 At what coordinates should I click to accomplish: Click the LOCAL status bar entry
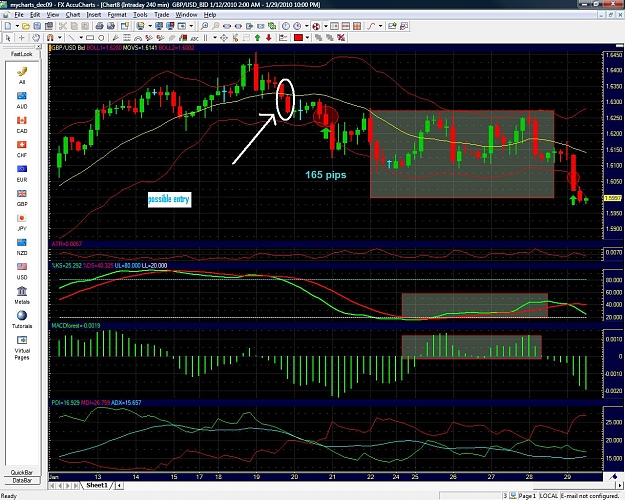(x=548, y=496)
